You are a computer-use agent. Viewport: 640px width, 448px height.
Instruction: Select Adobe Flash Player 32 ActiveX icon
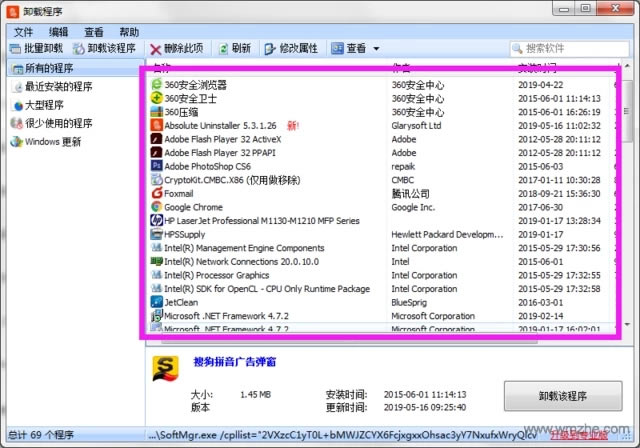[157, 139]
